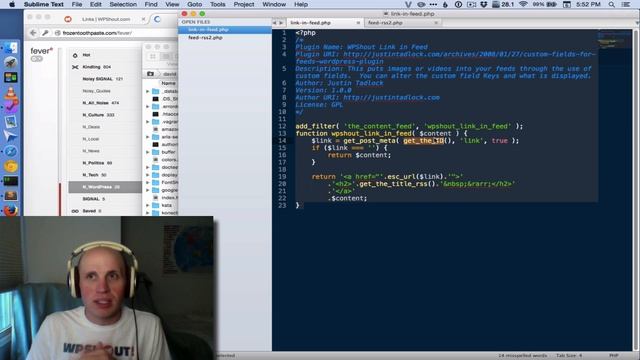Image resolution: width=640 pixels, height=360 pixels.
Task: Click the V icon in menu bar
Action: [408, 4]
